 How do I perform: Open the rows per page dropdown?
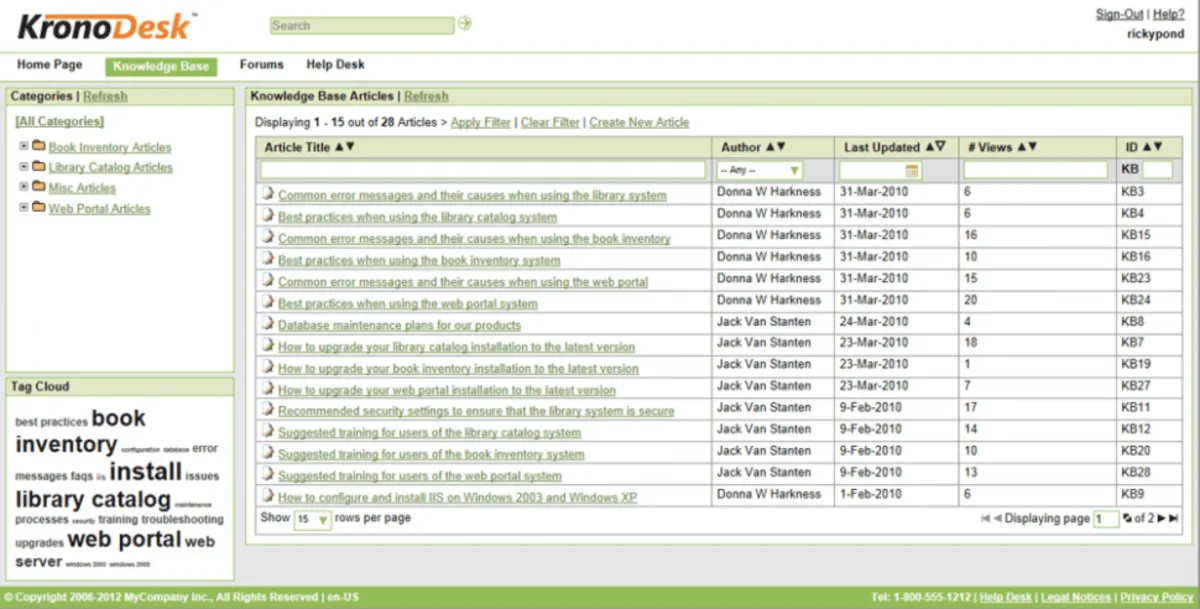tap(312, 519)
